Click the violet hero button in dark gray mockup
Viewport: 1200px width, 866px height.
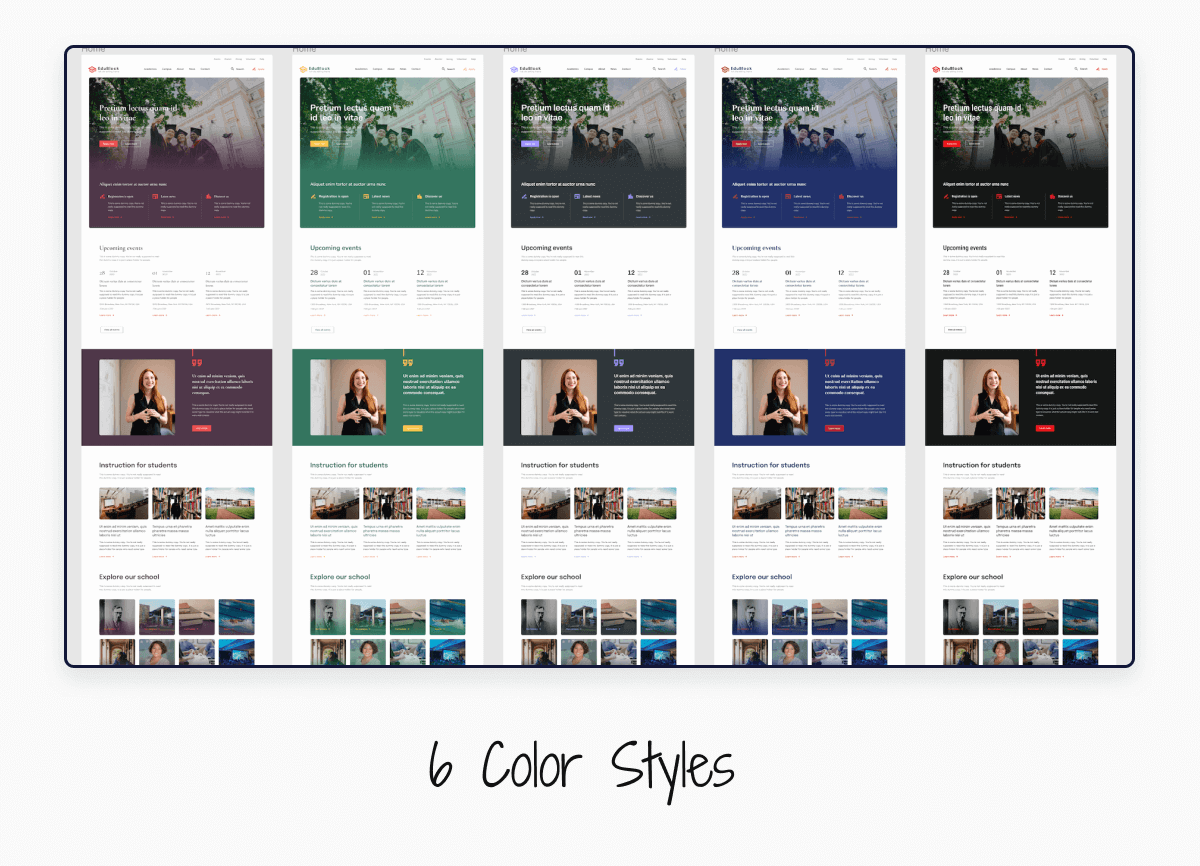click(530, 144)
